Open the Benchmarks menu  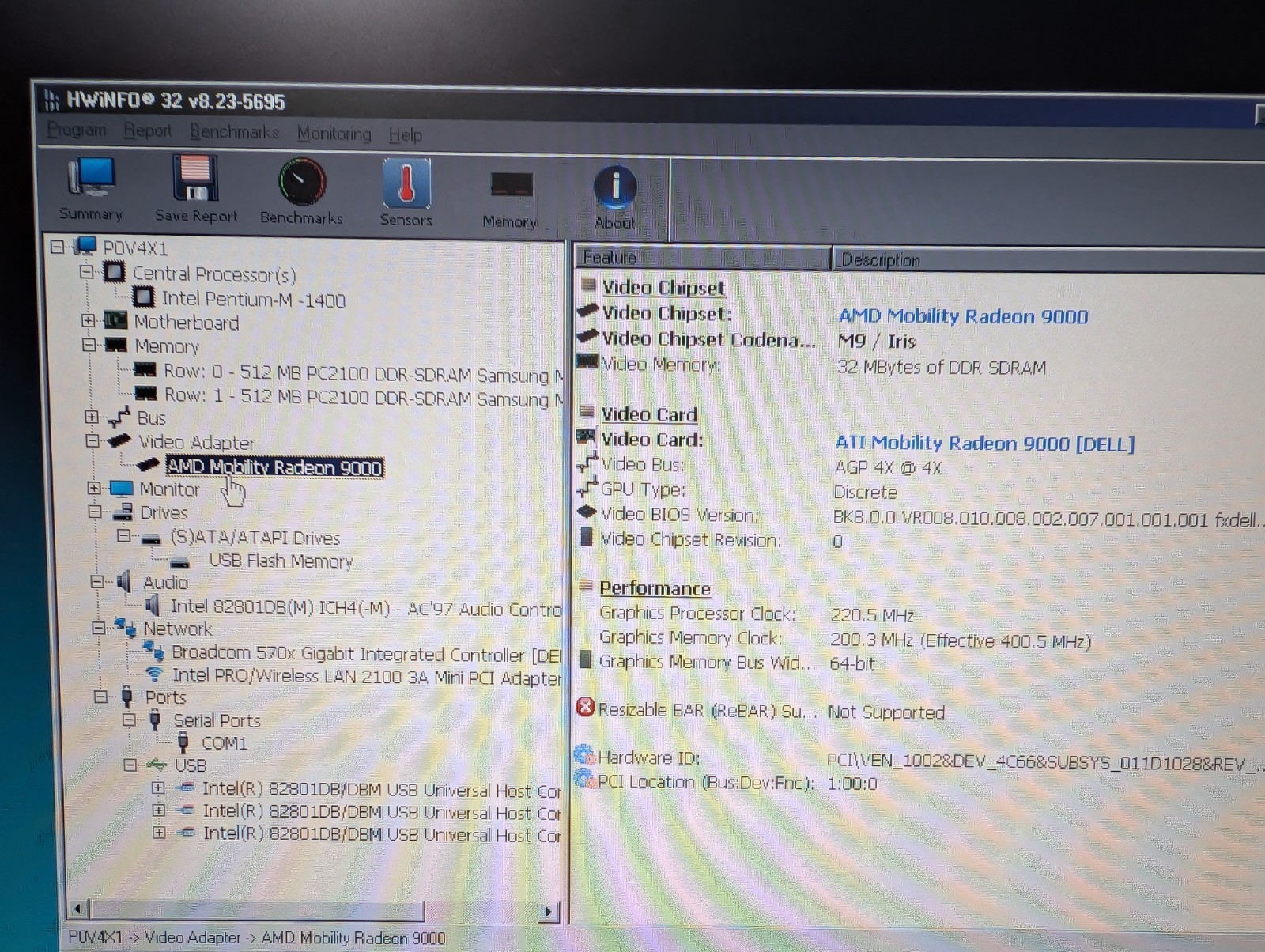(234, 132)
